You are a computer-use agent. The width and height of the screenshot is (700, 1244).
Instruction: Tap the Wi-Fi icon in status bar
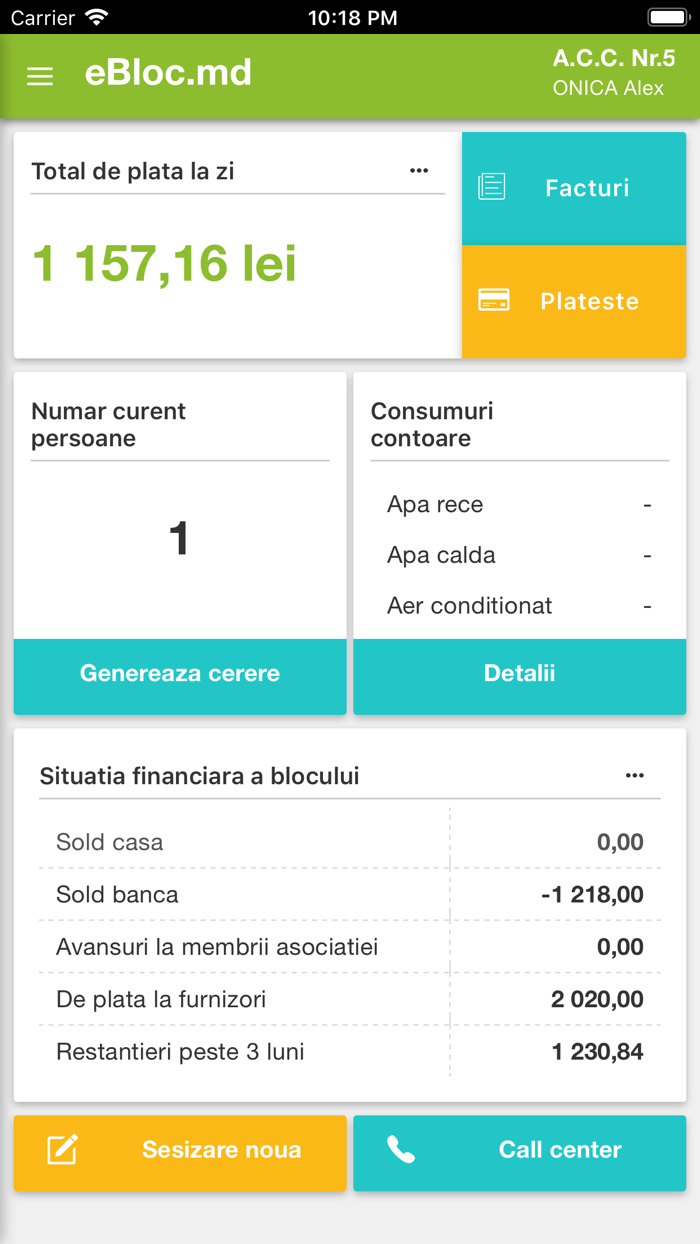click(x=97, y=17)
